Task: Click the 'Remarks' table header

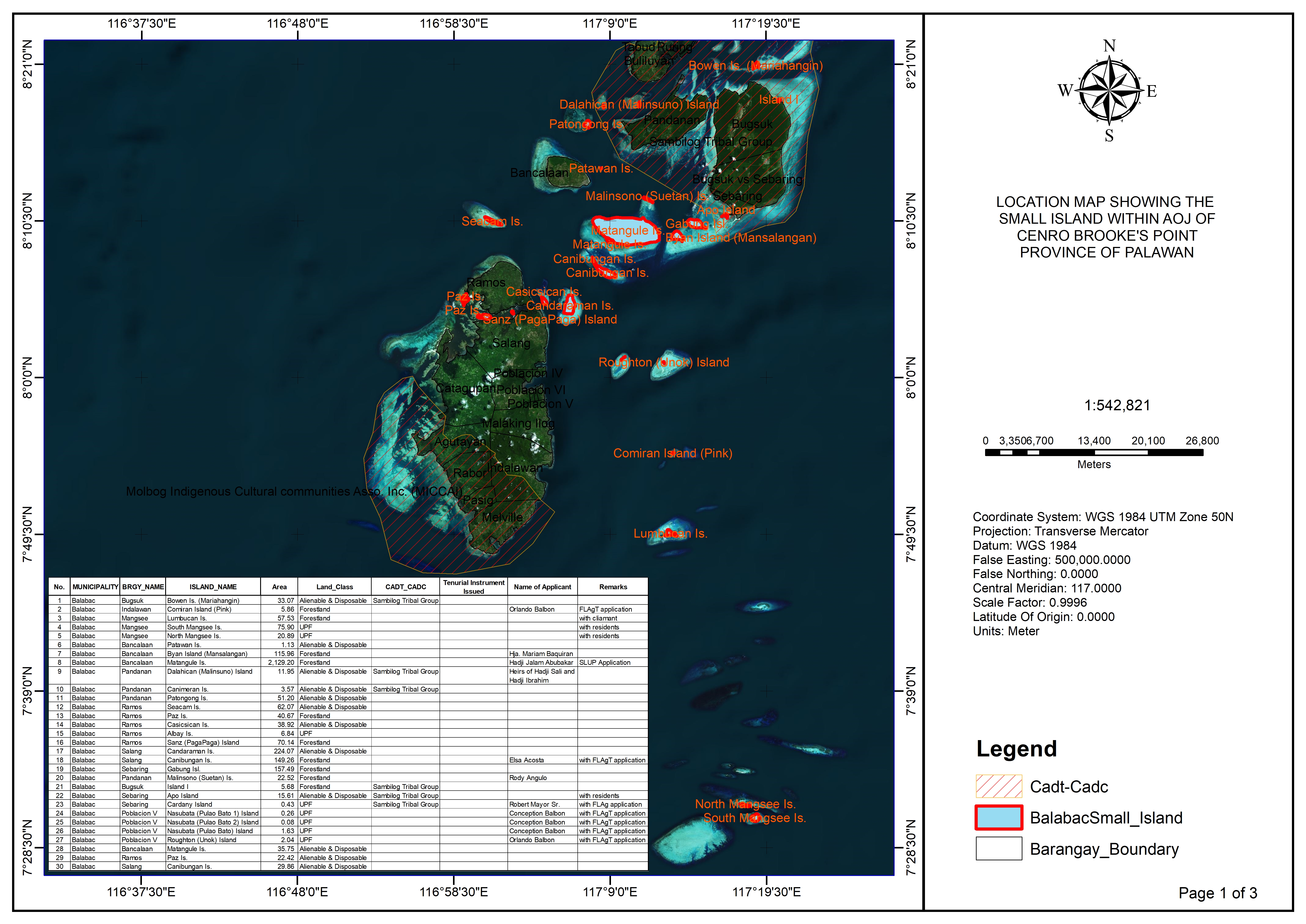Action: coord(613,587)
